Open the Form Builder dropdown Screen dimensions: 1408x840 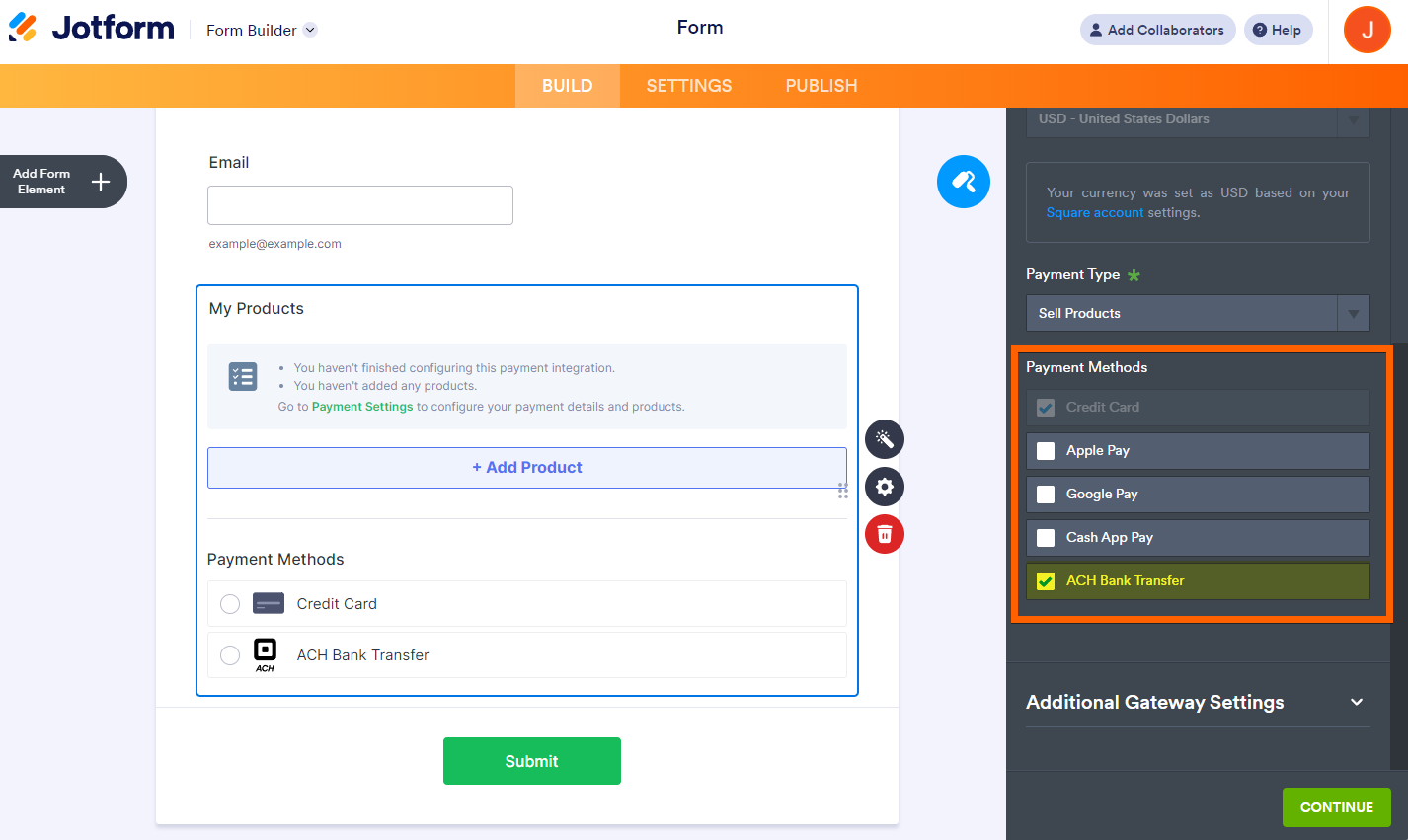pos(262,30)
